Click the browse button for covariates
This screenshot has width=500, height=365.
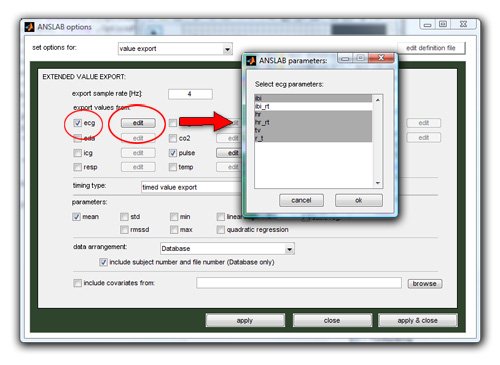(425, 284)
